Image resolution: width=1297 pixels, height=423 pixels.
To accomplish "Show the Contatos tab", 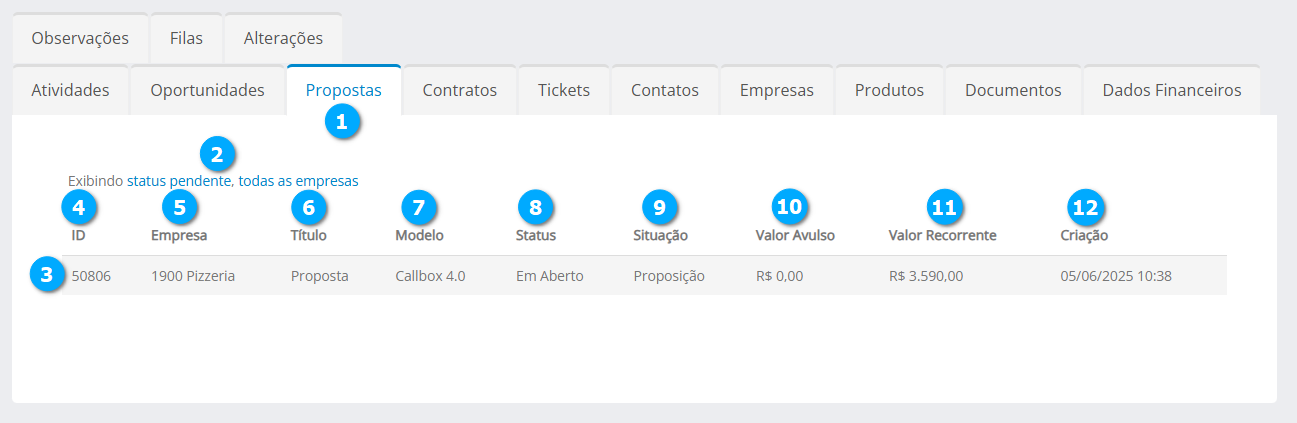I will click(x=665, y=90).
